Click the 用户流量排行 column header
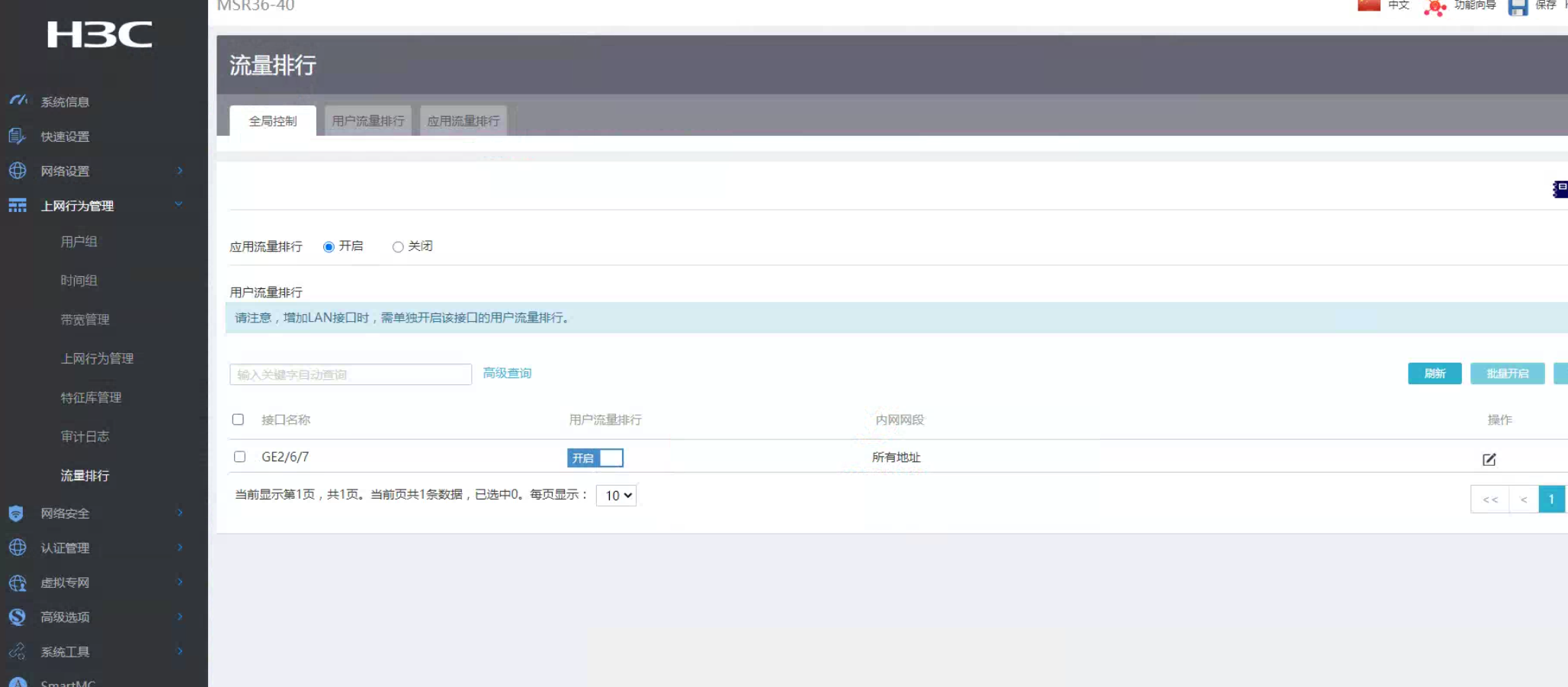The width and height of the screenshot is (1568, 687). pos(605,419)
